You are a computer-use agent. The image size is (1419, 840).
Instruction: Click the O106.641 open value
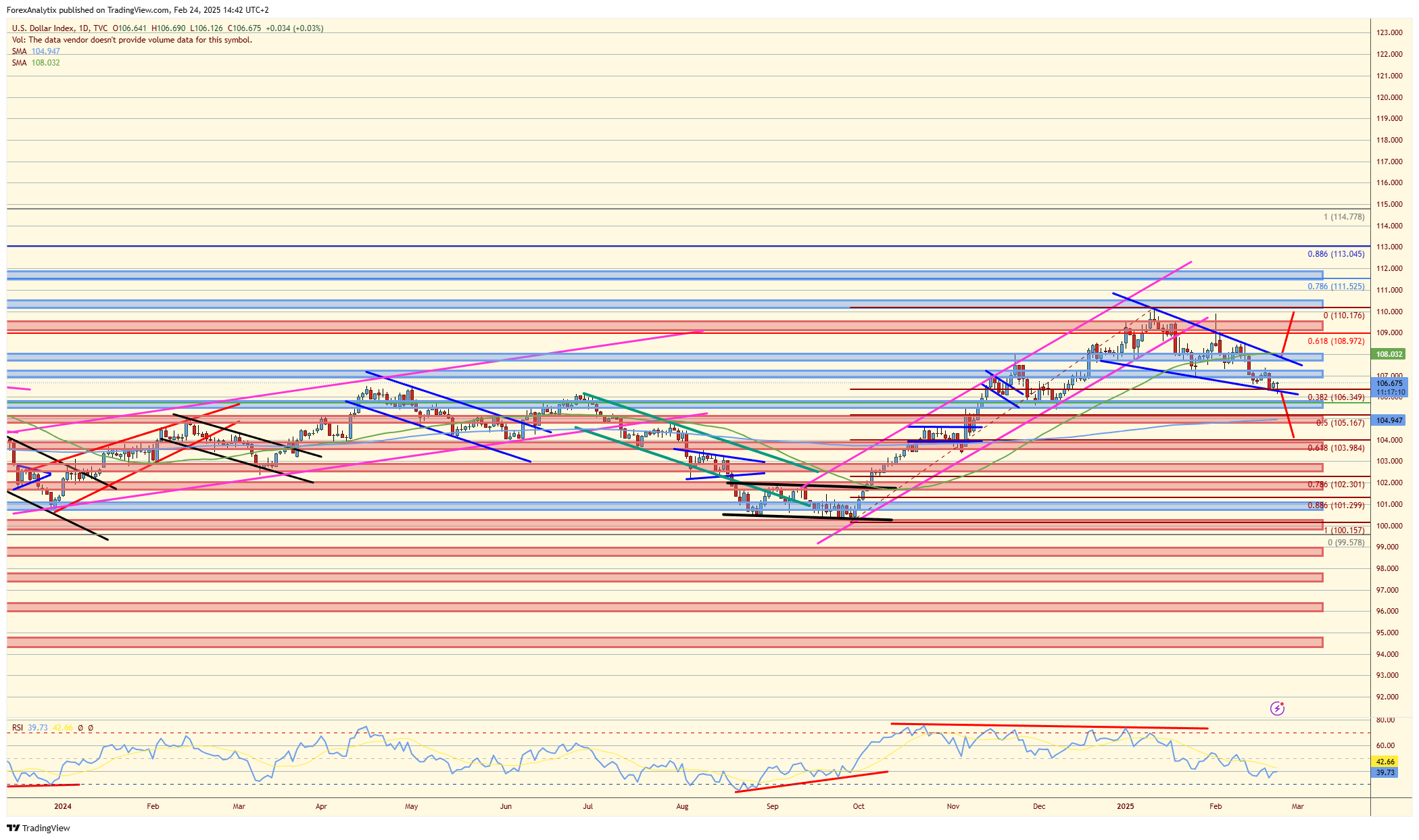(x=130, y=28)
